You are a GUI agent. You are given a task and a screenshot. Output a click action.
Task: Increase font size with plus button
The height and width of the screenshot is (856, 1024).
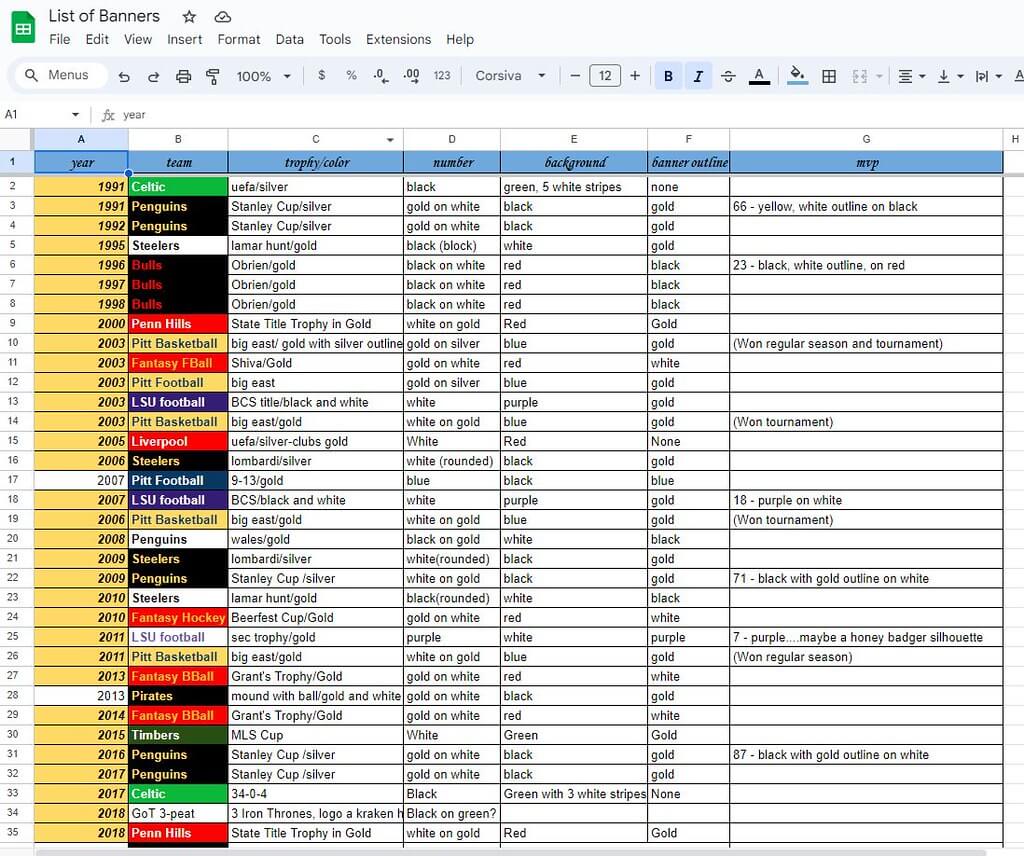pos(635,76)
